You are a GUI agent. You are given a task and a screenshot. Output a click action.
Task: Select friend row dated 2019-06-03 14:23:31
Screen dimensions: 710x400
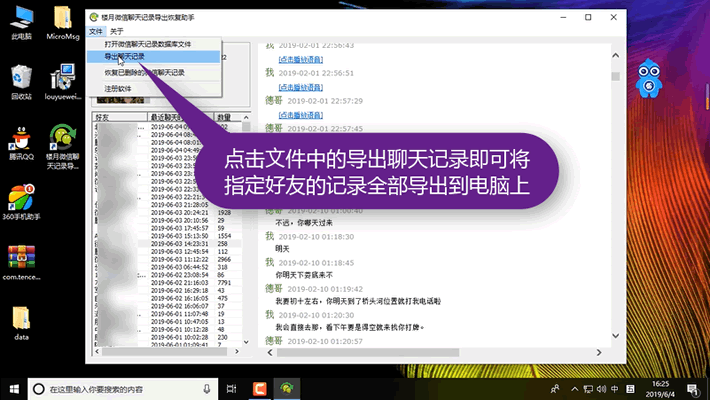[168, 244]
